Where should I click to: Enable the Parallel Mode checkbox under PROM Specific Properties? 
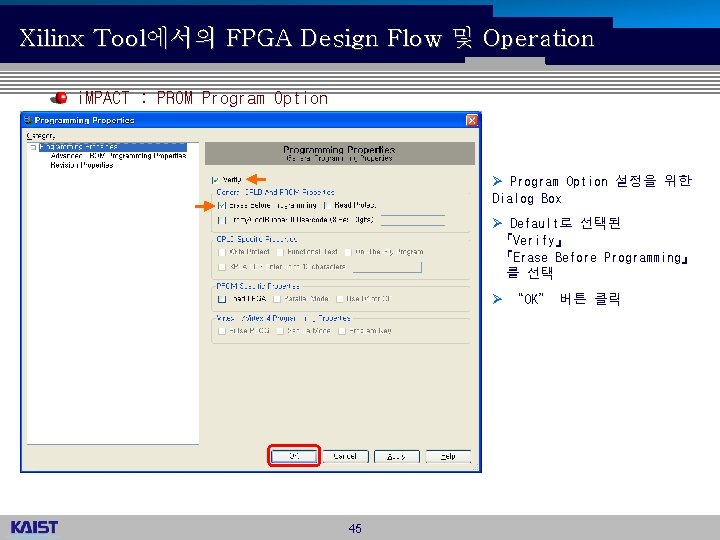tap(277, 299)
